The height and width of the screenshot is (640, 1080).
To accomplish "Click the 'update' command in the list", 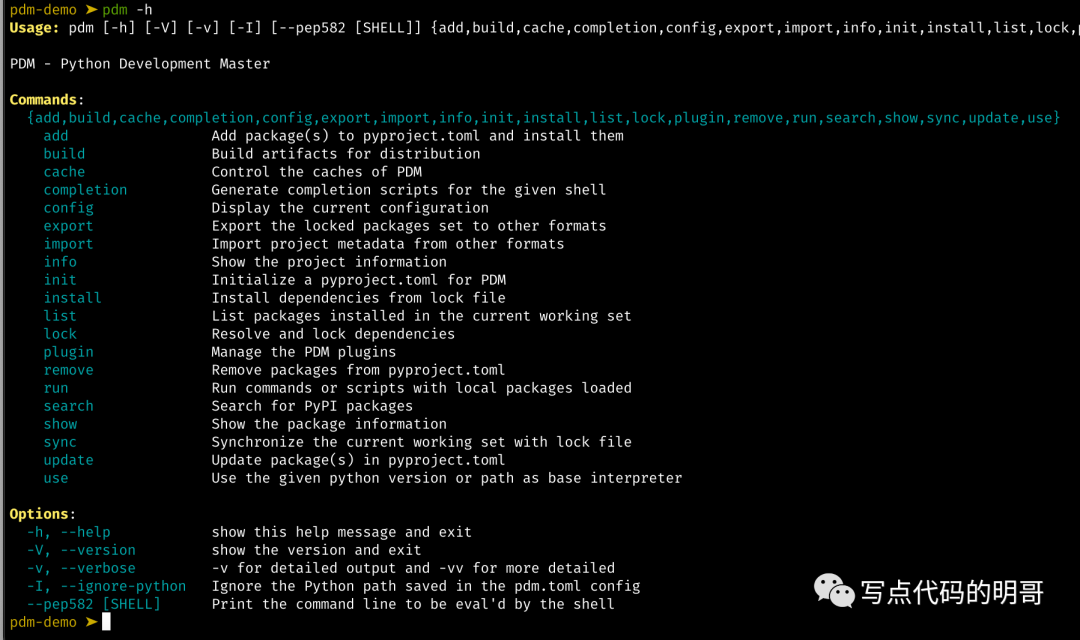I will pos(68,460).
